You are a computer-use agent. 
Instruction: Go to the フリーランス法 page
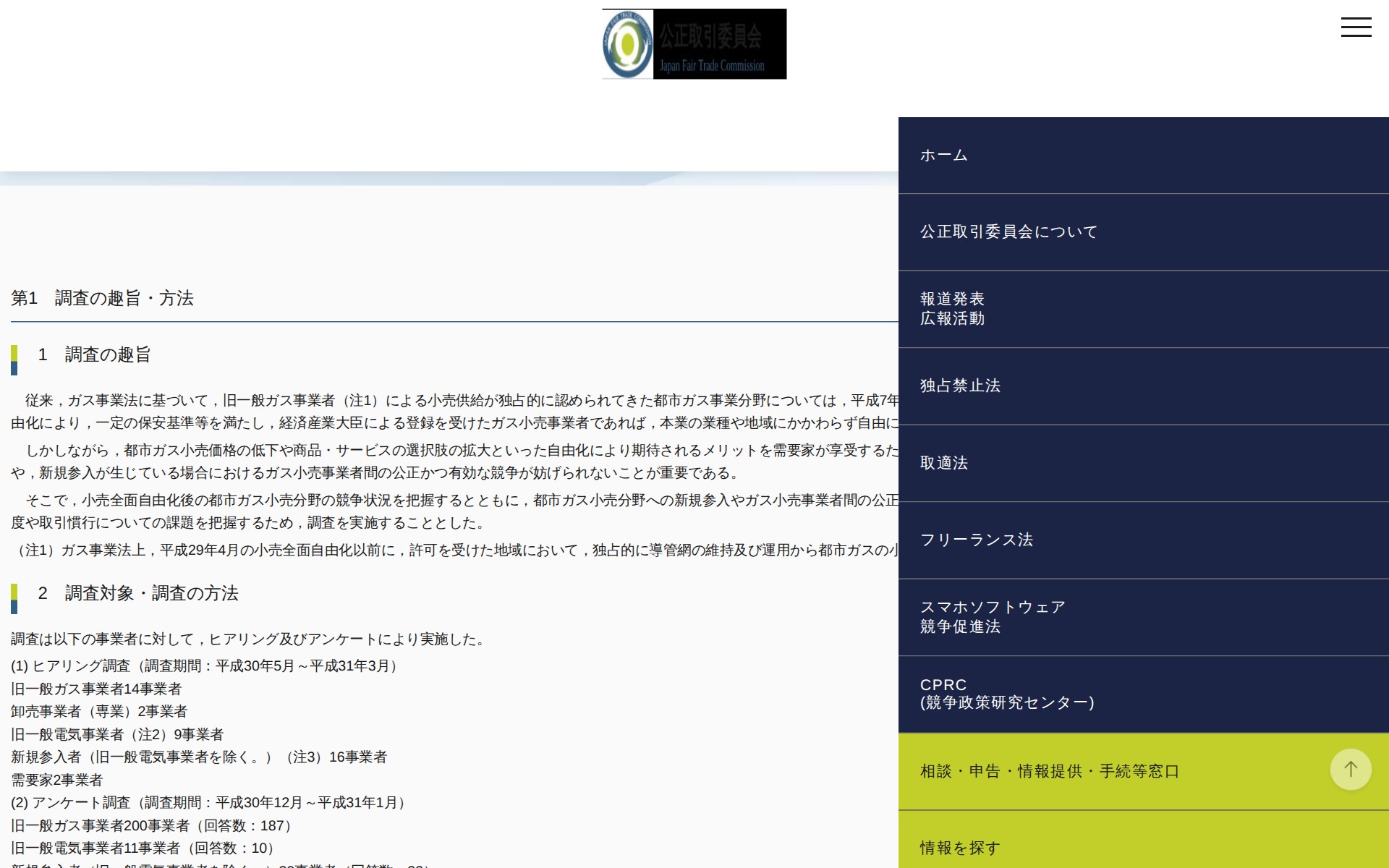coord(977,539)
